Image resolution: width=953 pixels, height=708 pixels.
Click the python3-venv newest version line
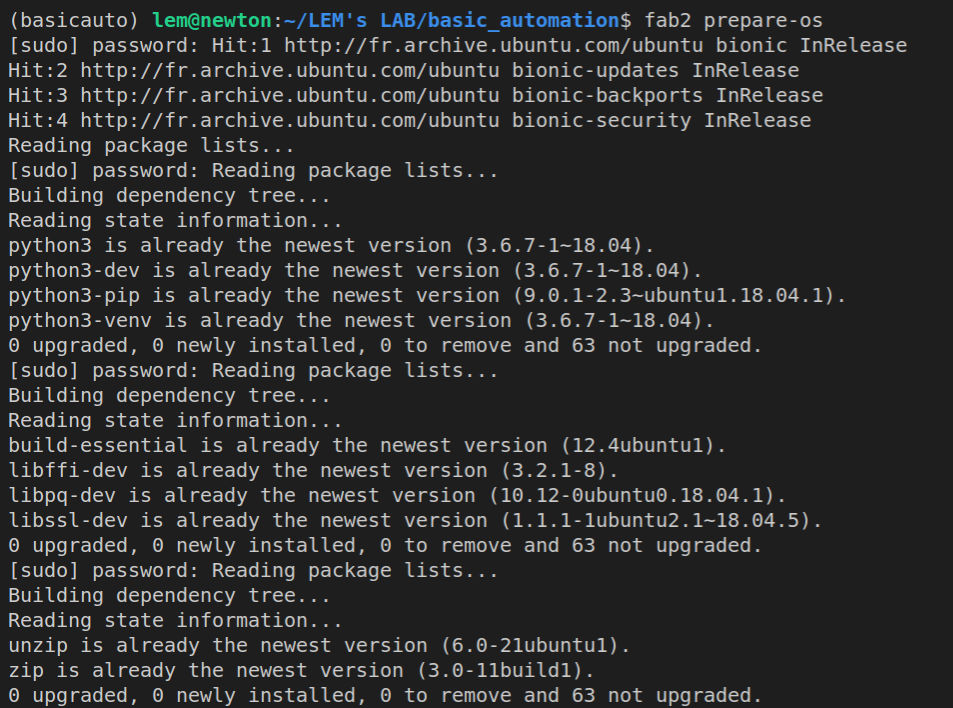361,320
